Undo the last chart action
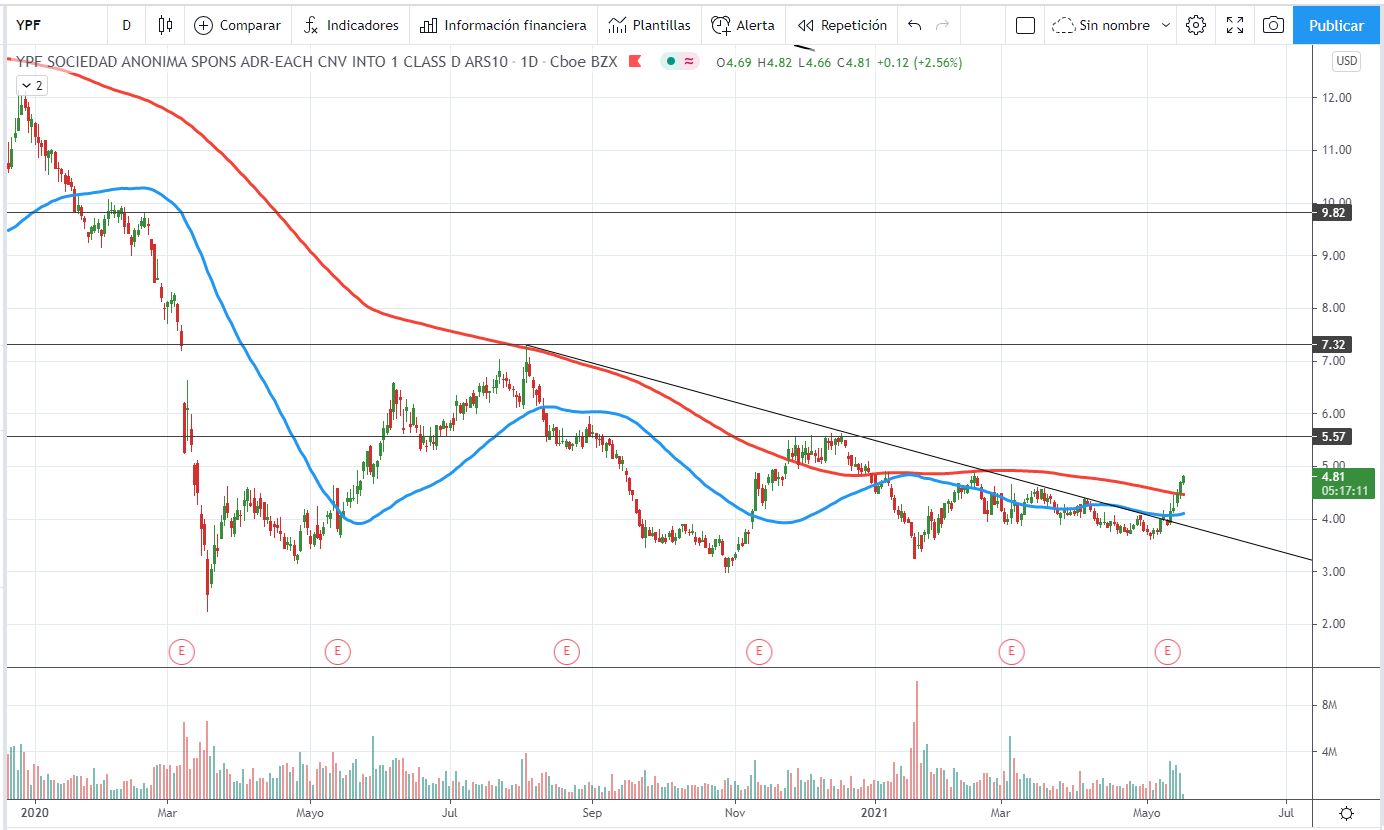Viewport: 1384px width, 830px height. [914, 25]
